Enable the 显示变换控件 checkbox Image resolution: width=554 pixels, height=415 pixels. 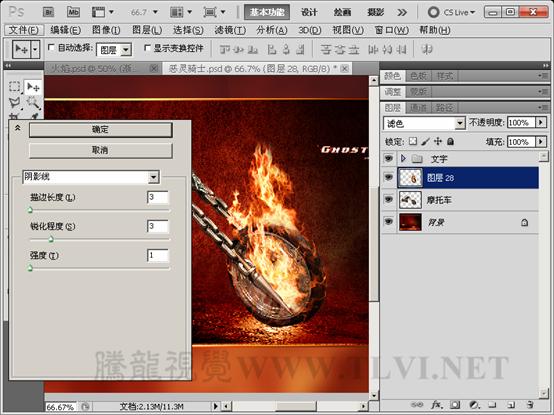pyautogui.click(x=147, y=47)
